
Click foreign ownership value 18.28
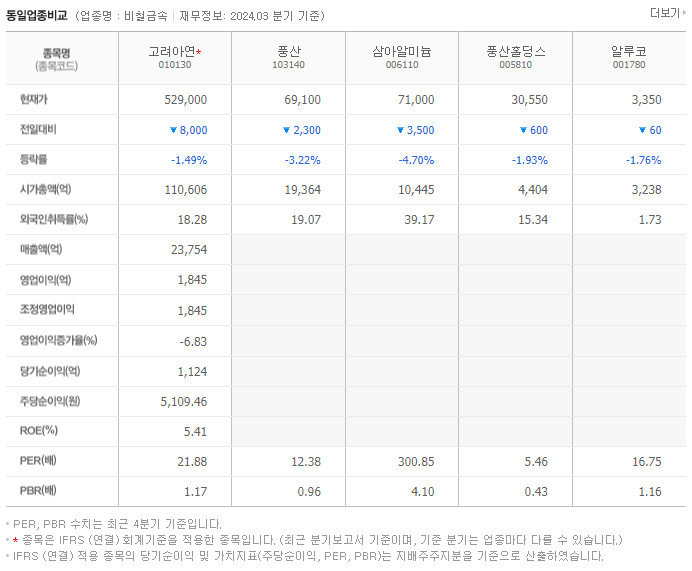(192, 220)
